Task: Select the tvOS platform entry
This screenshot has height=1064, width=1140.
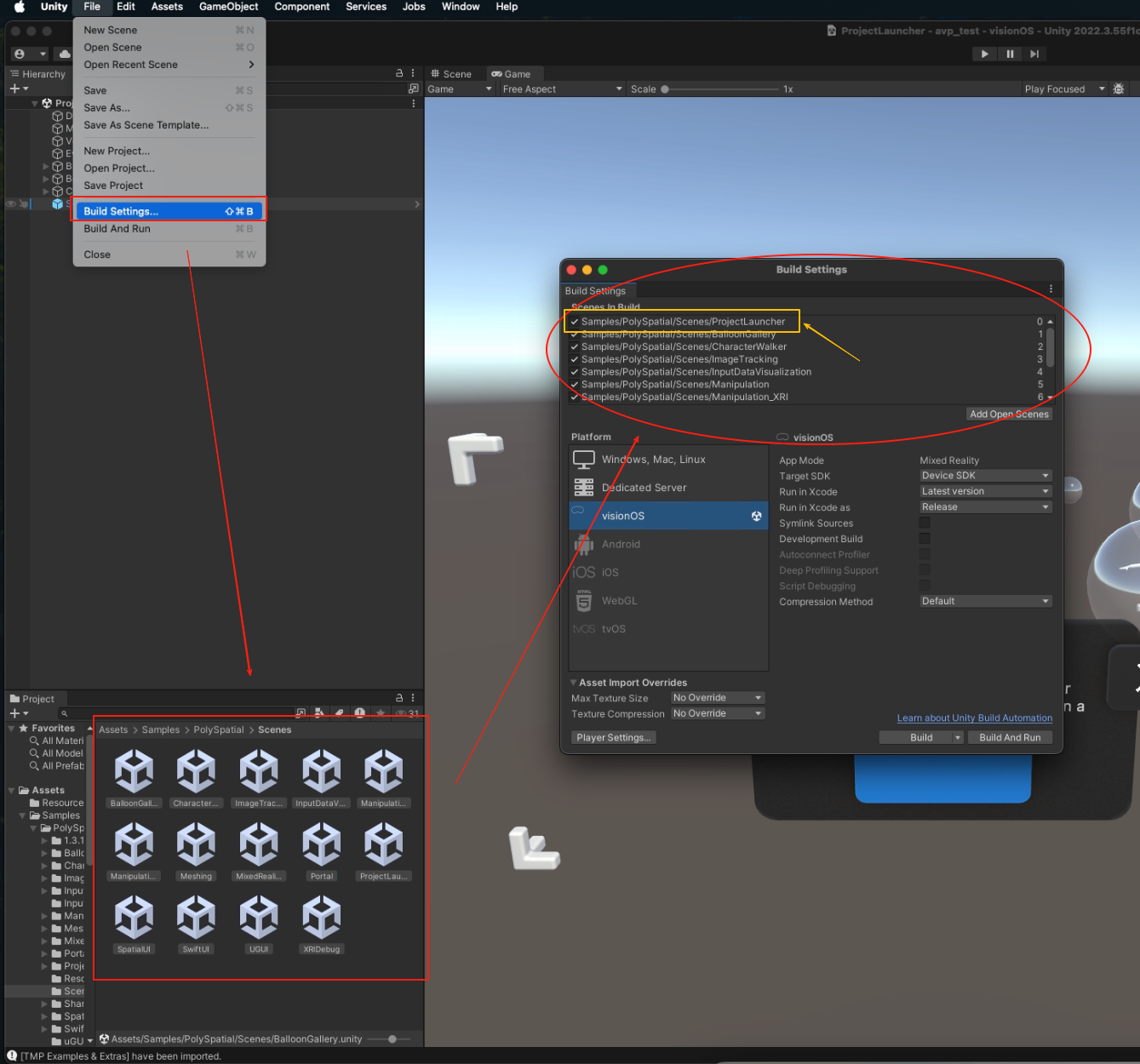Action: click(668, 629)
